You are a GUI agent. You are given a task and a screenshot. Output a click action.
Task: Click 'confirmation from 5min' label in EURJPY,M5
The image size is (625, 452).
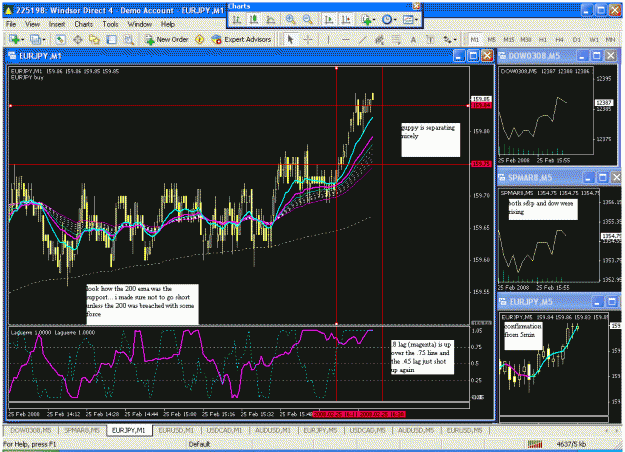(x=523, y=336)
